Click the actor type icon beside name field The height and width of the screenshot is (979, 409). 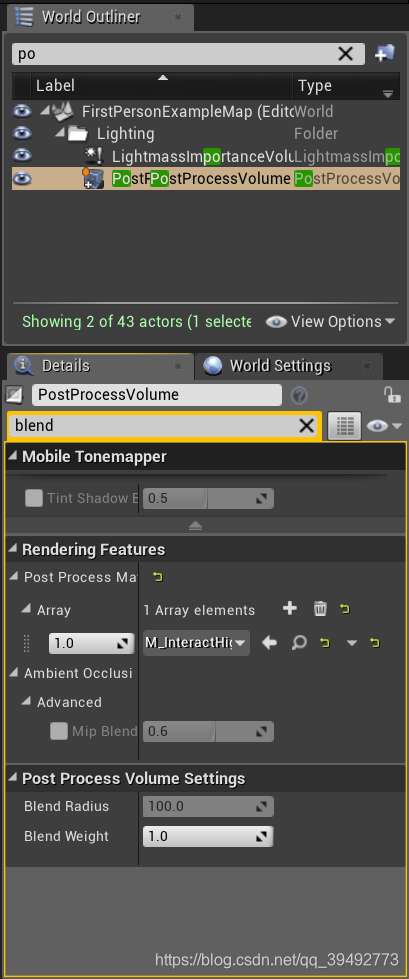coord(14,395)
